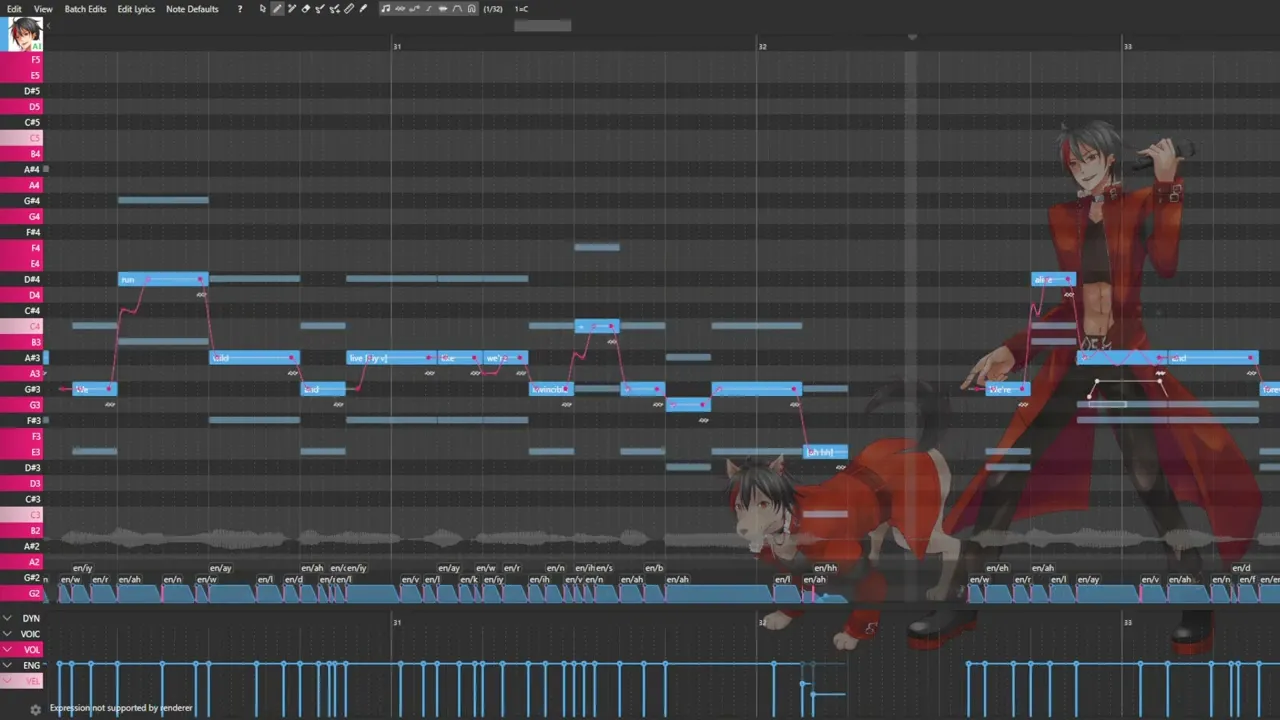The width and height of the screenshot is (1280, 720).
Task: Select the "alive" note on D#4
Action: click(1053, 279)
